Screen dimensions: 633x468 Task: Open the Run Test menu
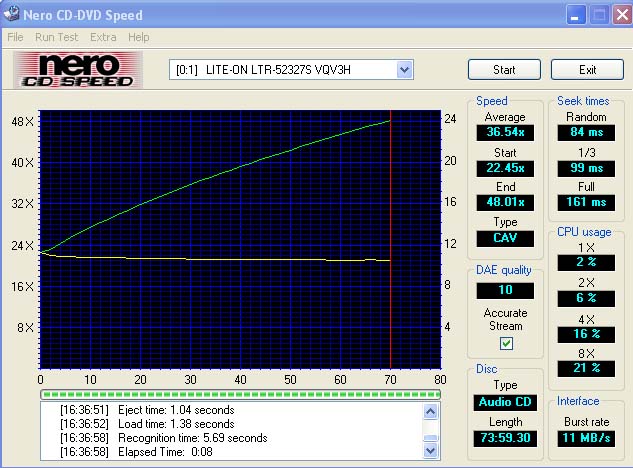[56, 37]
